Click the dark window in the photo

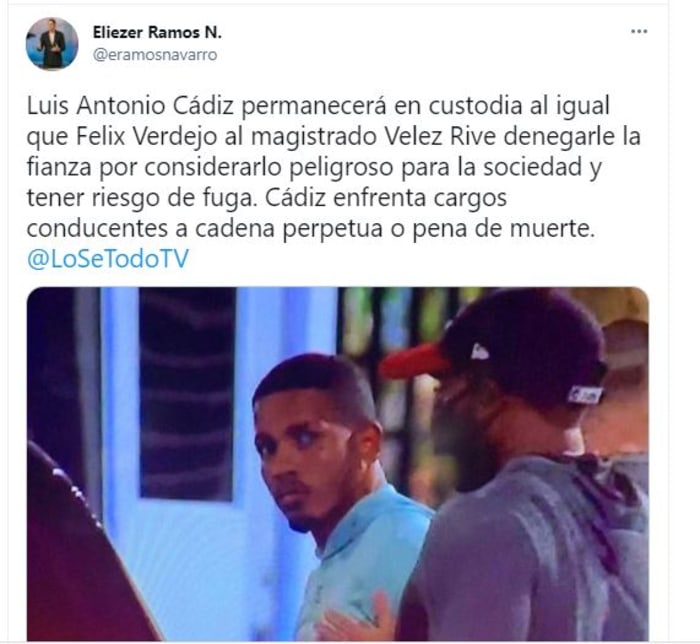187,393
